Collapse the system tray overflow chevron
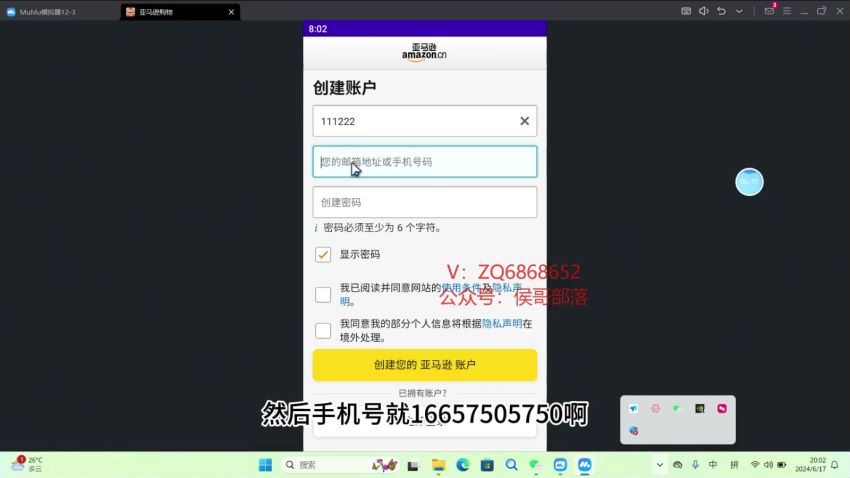This screenshot has height=478, width=850. pyautogui.click(x=659, y=464)
